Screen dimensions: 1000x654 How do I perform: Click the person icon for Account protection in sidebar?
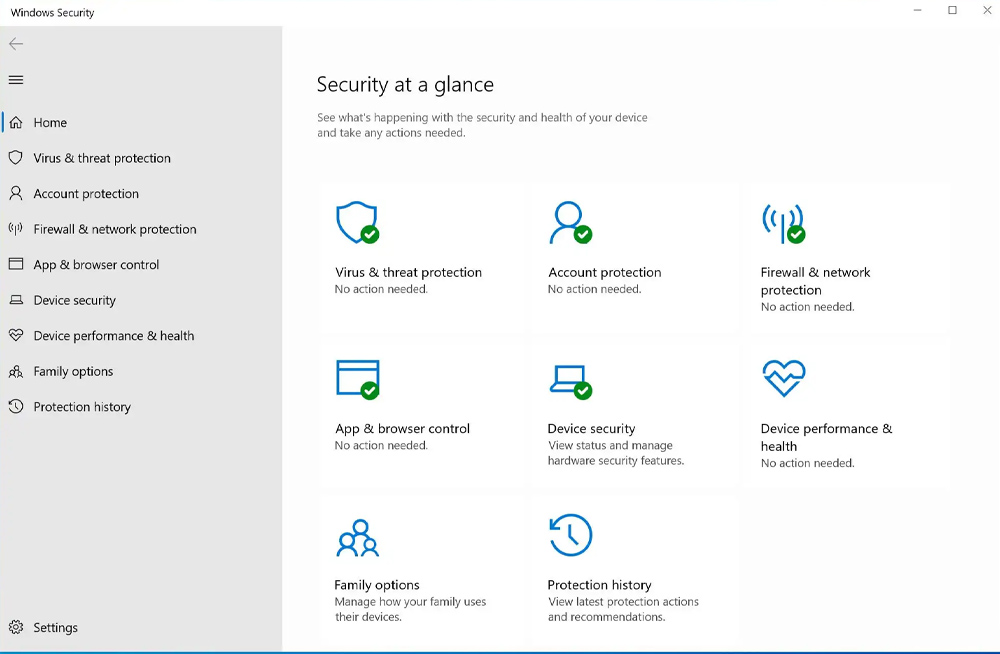coord(16,193)
